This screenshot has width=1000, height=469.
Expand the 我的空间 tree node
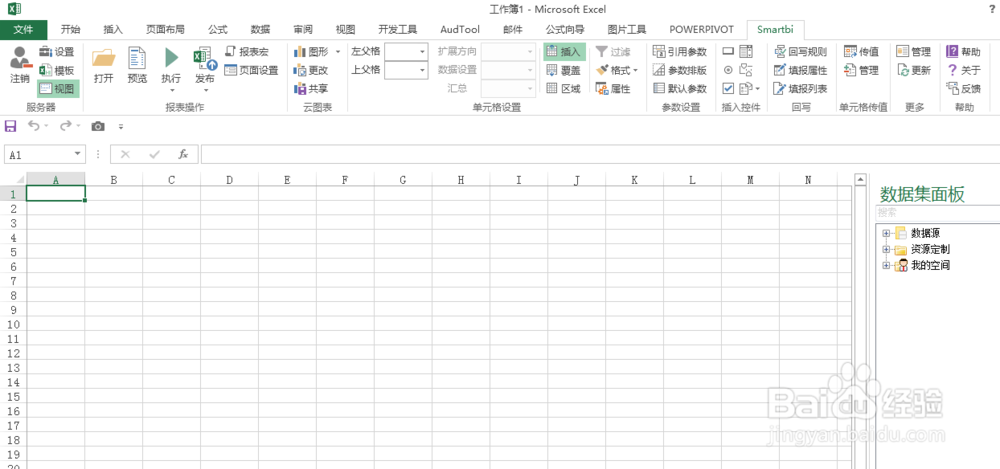[885, 265]
